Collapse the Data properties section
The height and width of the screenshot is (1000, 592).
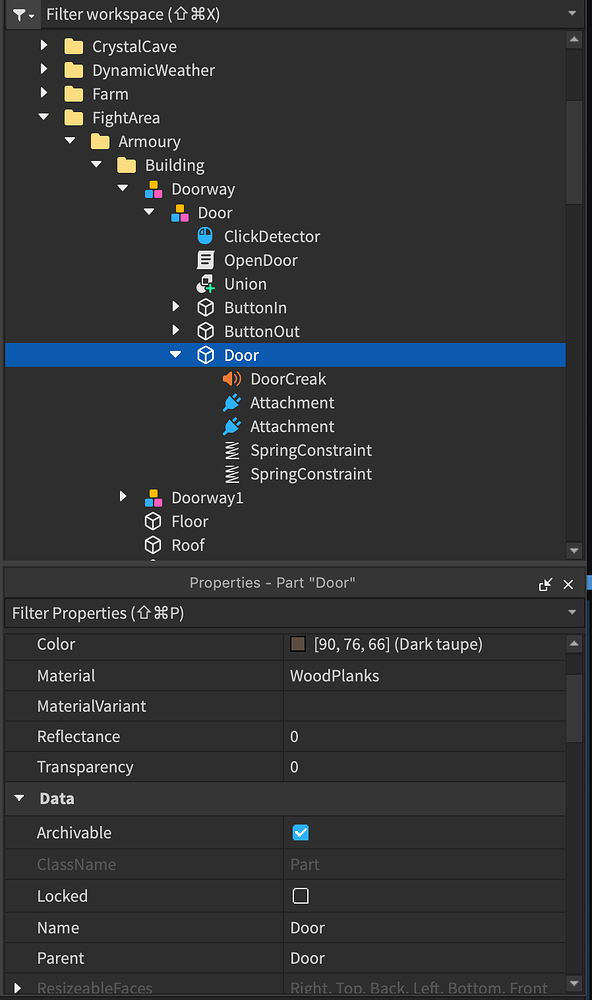click(x=18, y=798)
